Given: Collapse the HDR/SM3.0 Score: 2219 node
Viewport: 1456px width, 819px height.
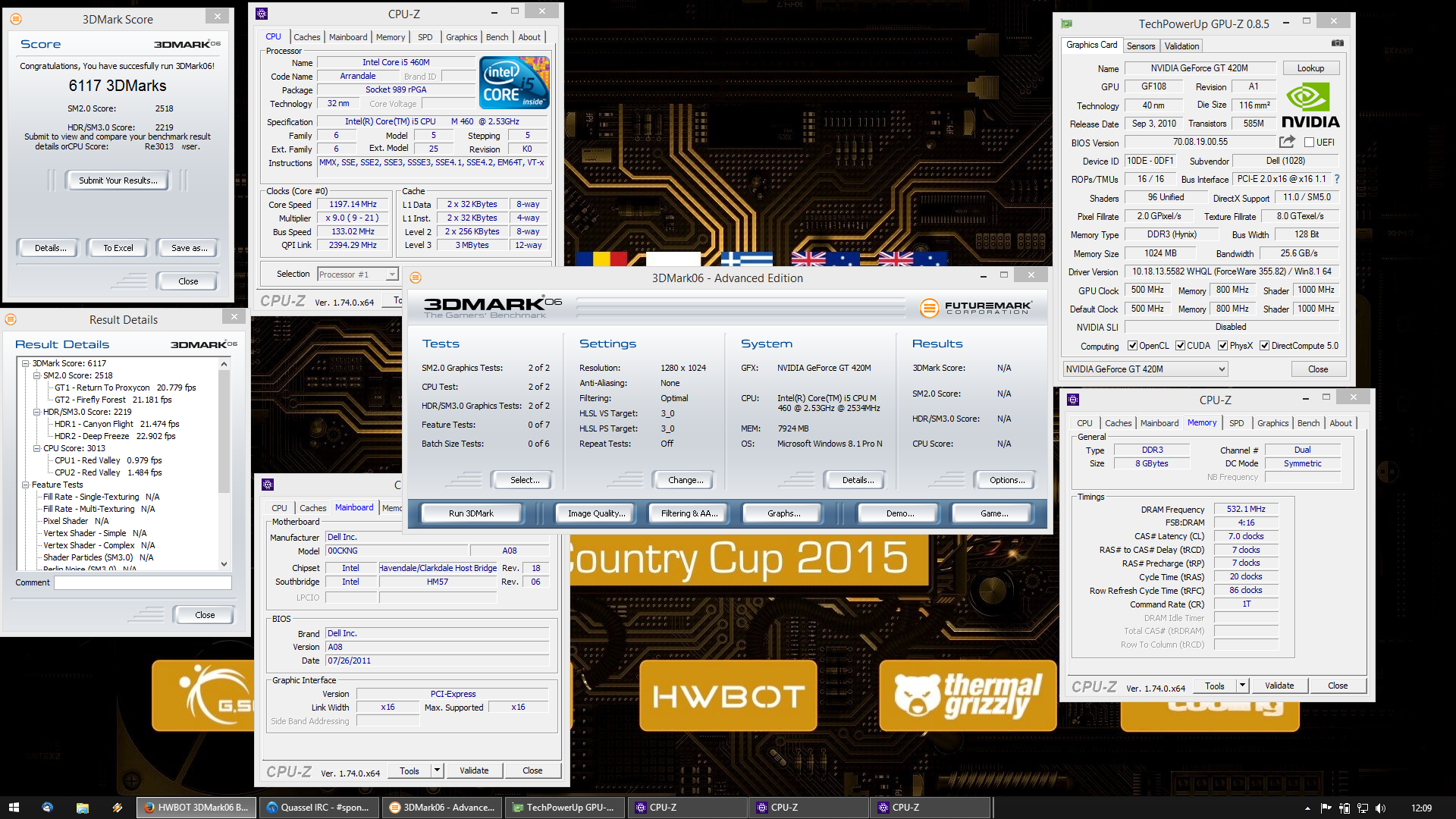Looking at the screenshot, I should (x=36, y=412).
